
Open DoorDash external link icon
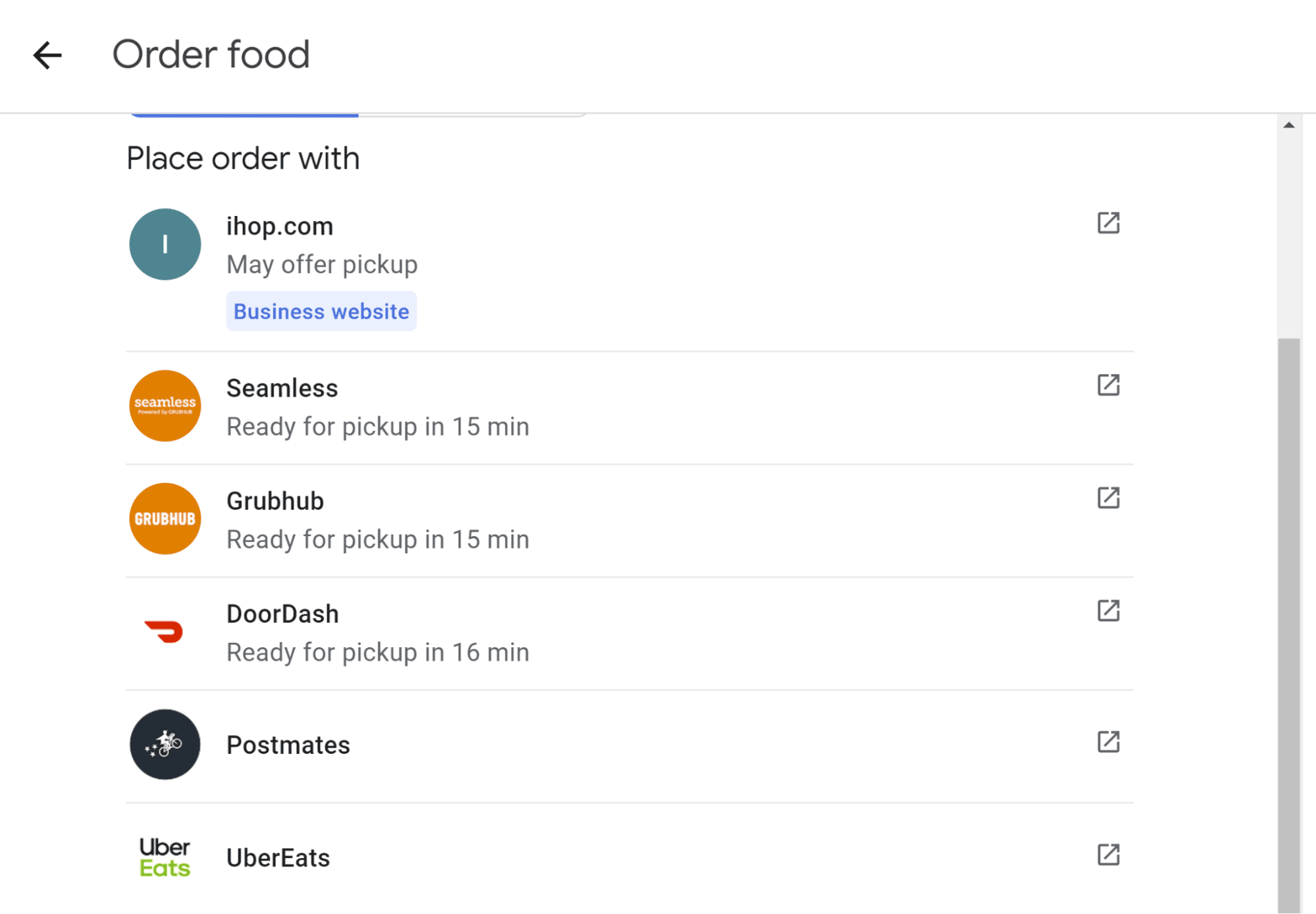(x=1108, y=611)
